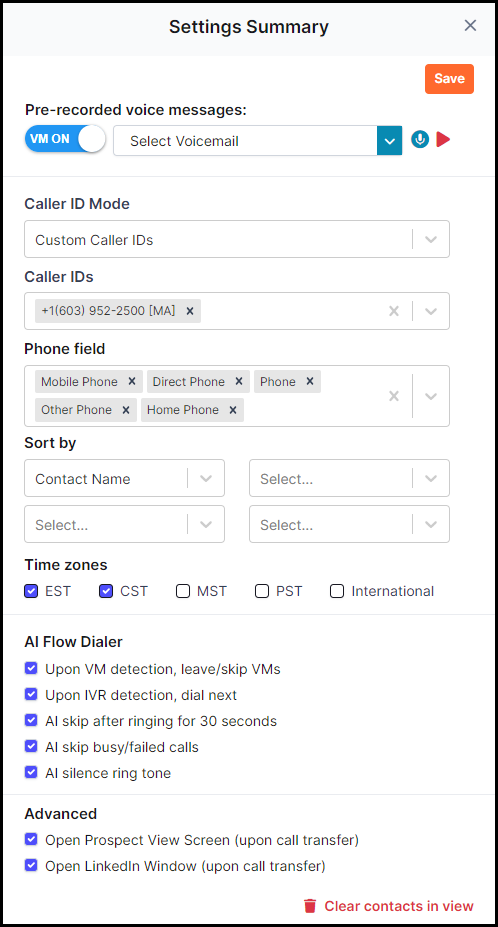Play the selected voicemail with red play icon
The height and width of the screenshot is (927, 498).
tap(444, 140)
